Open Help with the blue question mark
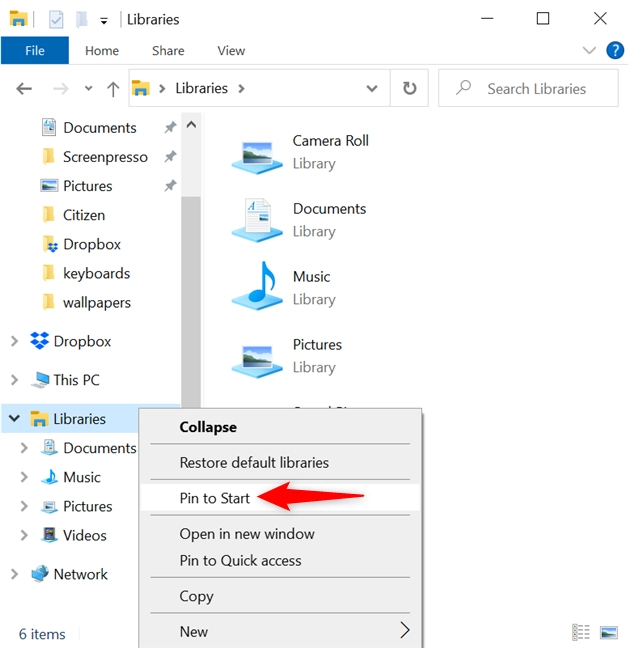This screenshot has height=648, width=629. (x=615, y=50)
